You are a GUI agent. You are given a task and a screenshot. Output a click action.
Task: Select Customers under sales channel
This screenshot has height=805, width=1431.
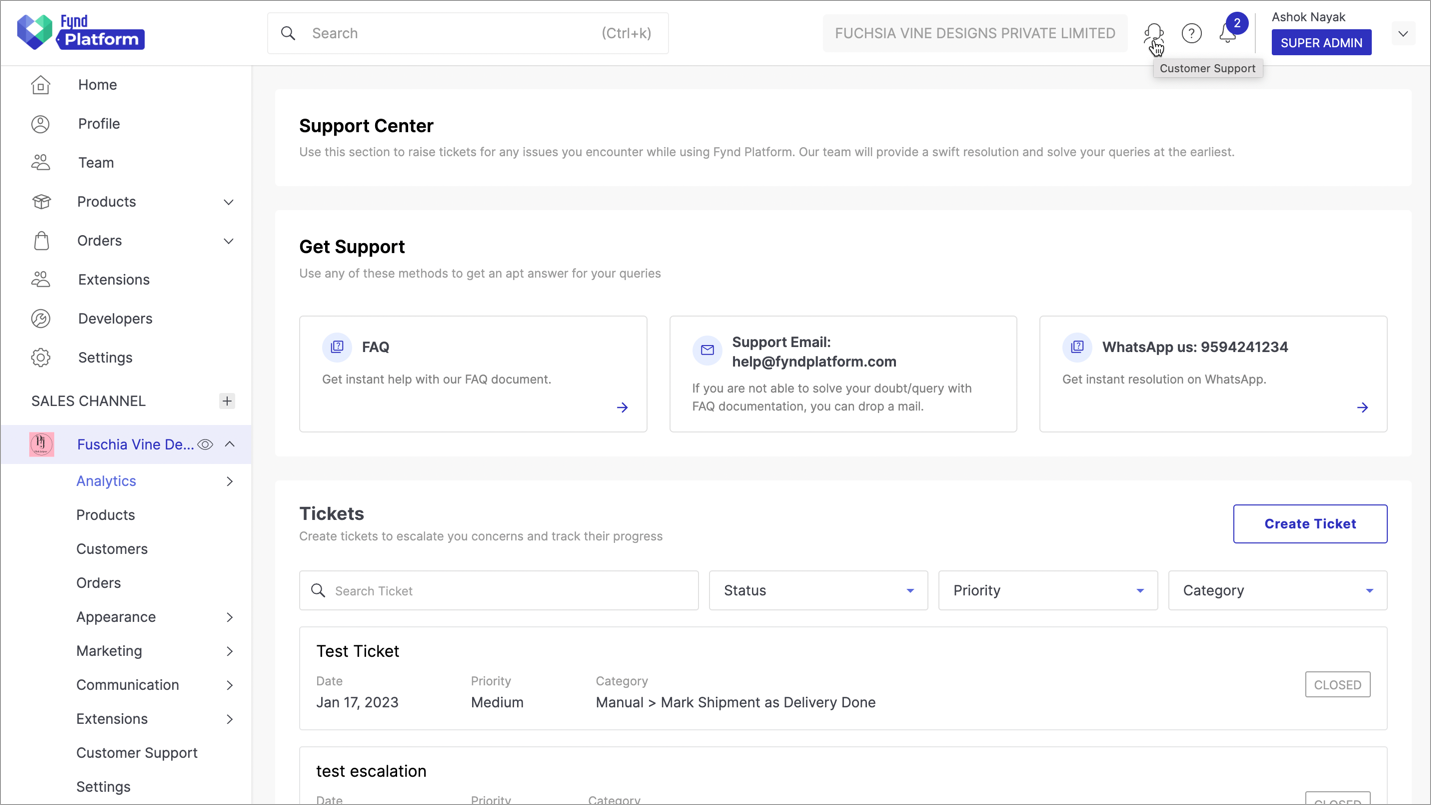point(112,549)
